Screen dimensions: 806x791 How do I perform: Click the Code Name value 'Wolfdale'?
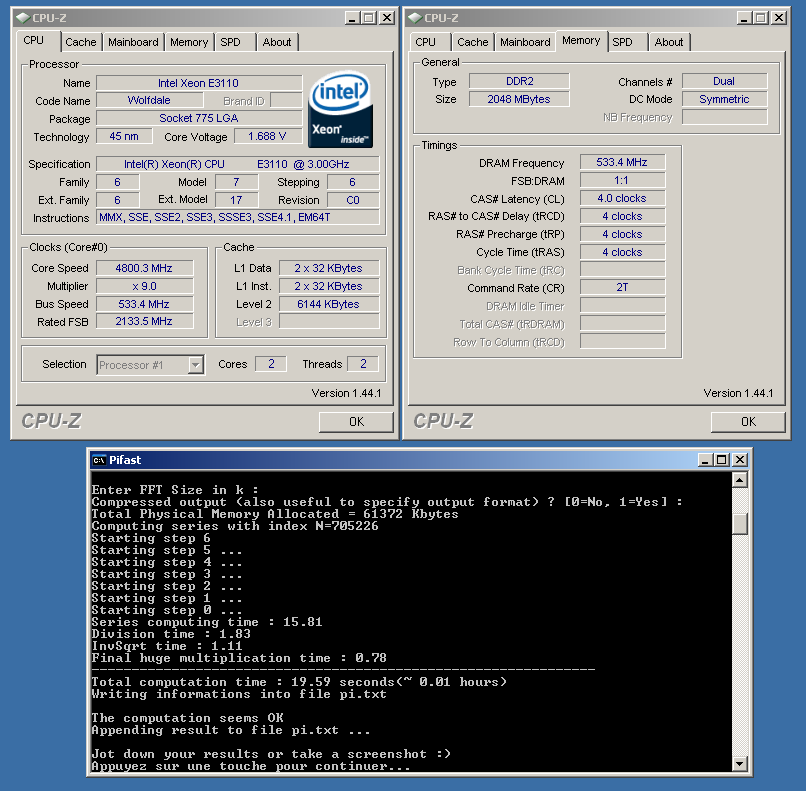(x=149, y=100)
